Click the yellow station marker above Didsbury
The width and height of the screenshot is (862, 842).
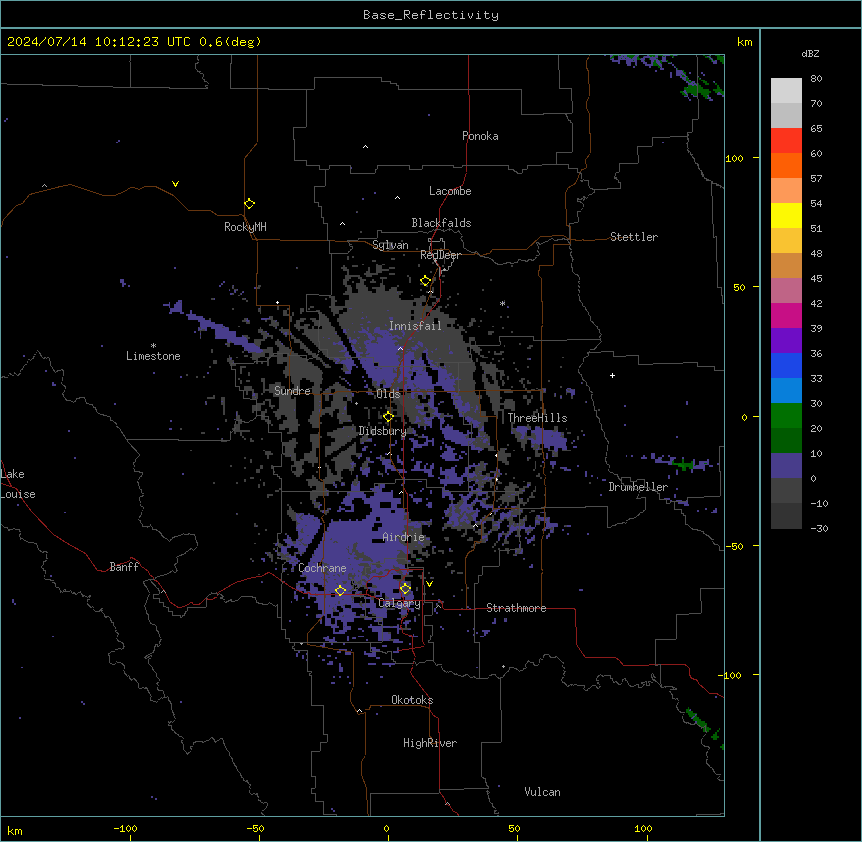click(x=388, y=417)
